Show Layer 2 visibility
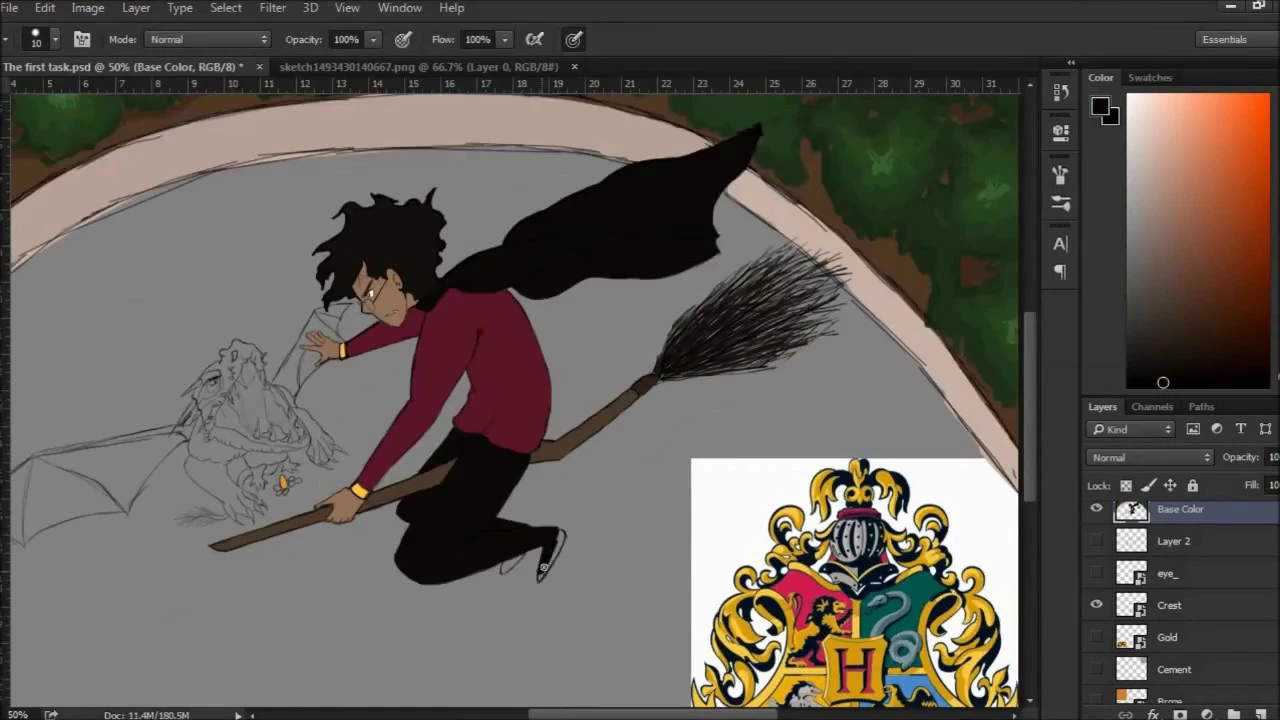The image size is (1280, 720). [1096, 541]
